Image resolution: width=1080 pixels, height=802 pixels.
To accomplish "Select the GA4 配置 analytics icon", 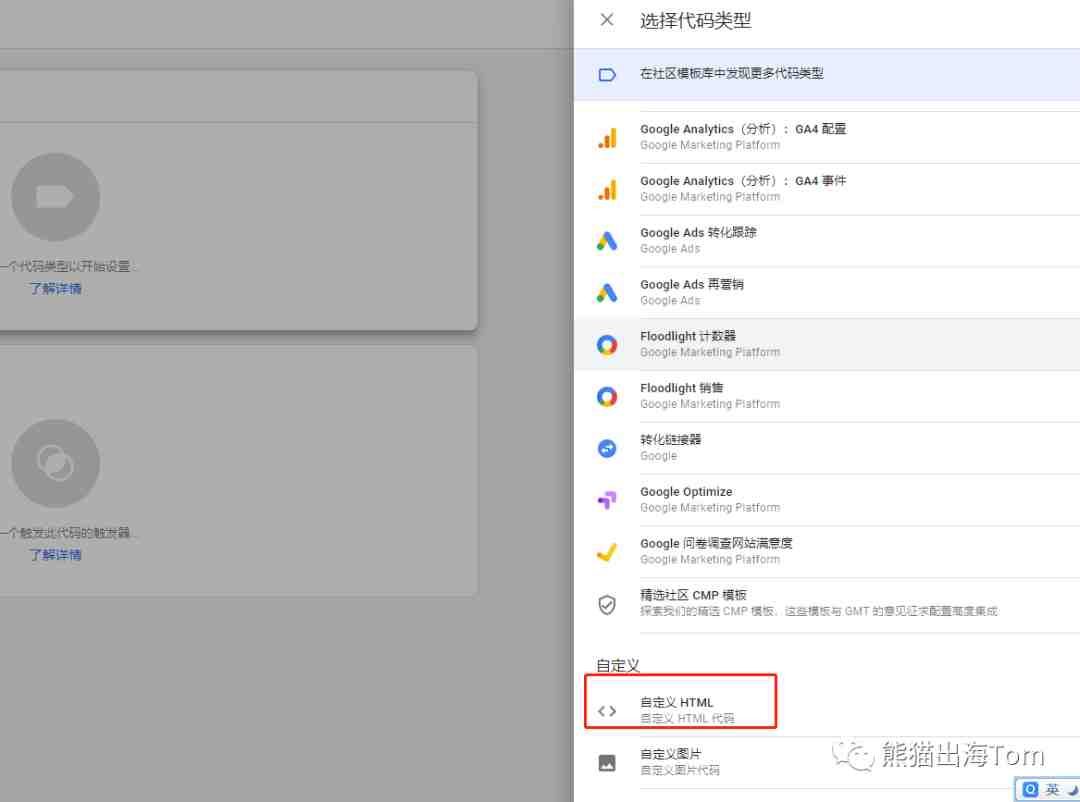I will (607, 138).
